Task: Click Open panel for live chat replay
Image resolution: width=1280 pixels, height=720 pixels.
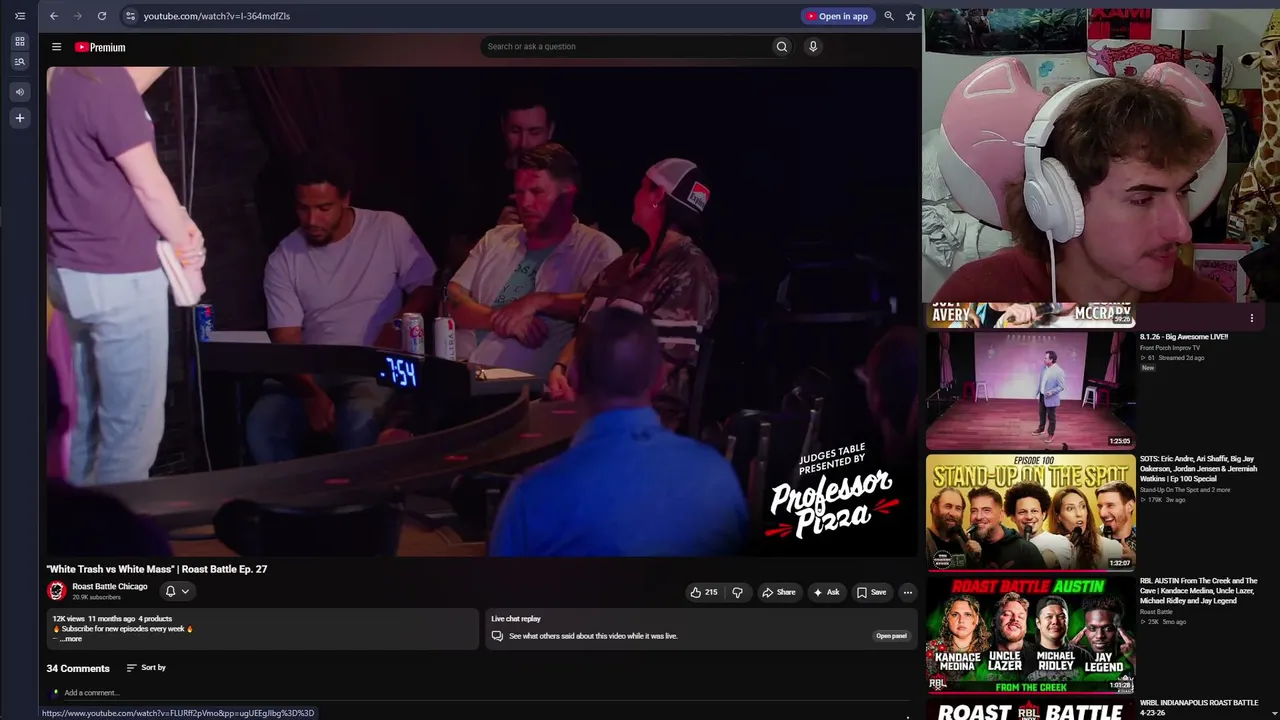Action: 891,636
